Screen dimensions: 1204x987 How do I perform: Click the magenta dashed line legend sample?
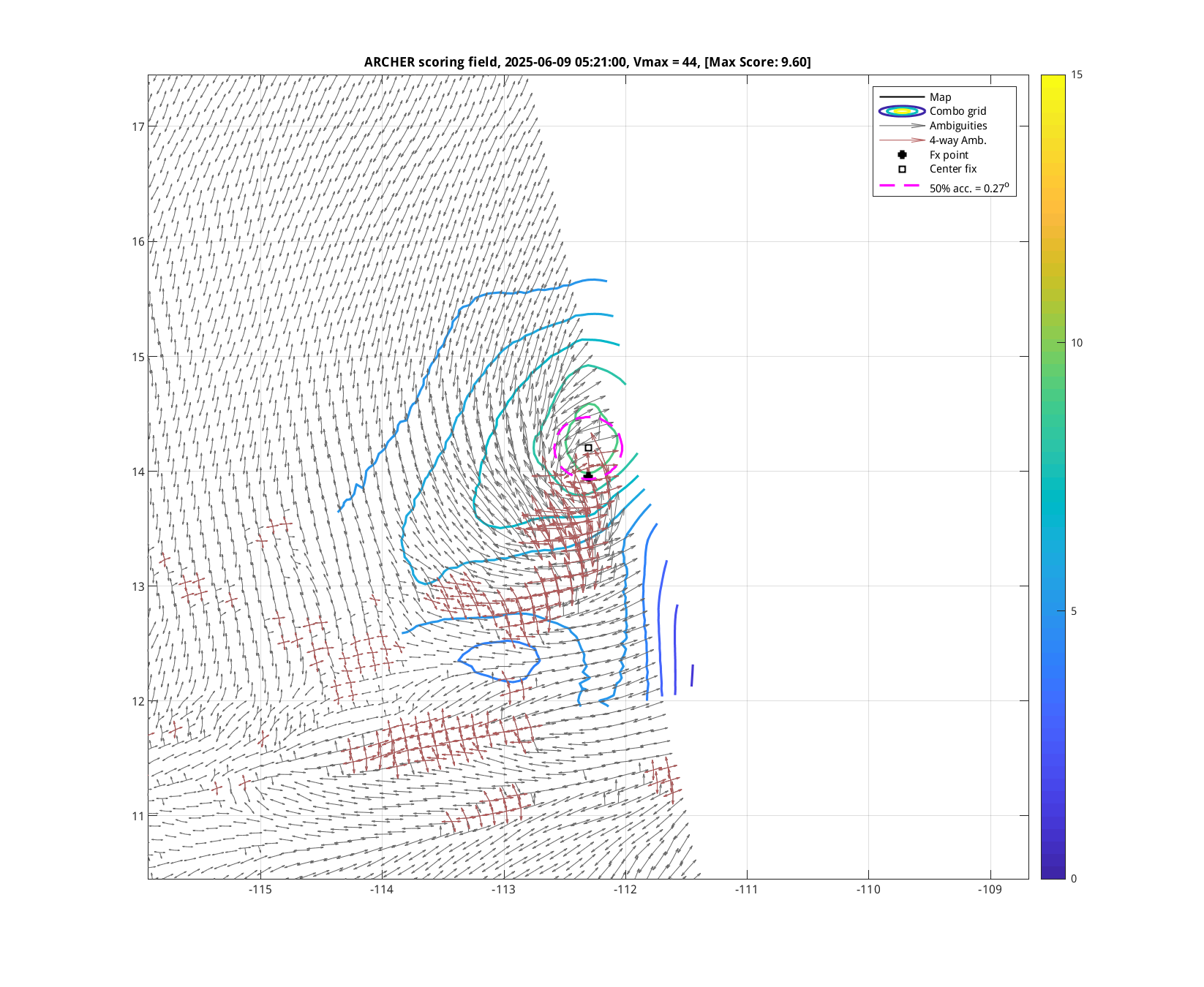[x=900, y=186]
